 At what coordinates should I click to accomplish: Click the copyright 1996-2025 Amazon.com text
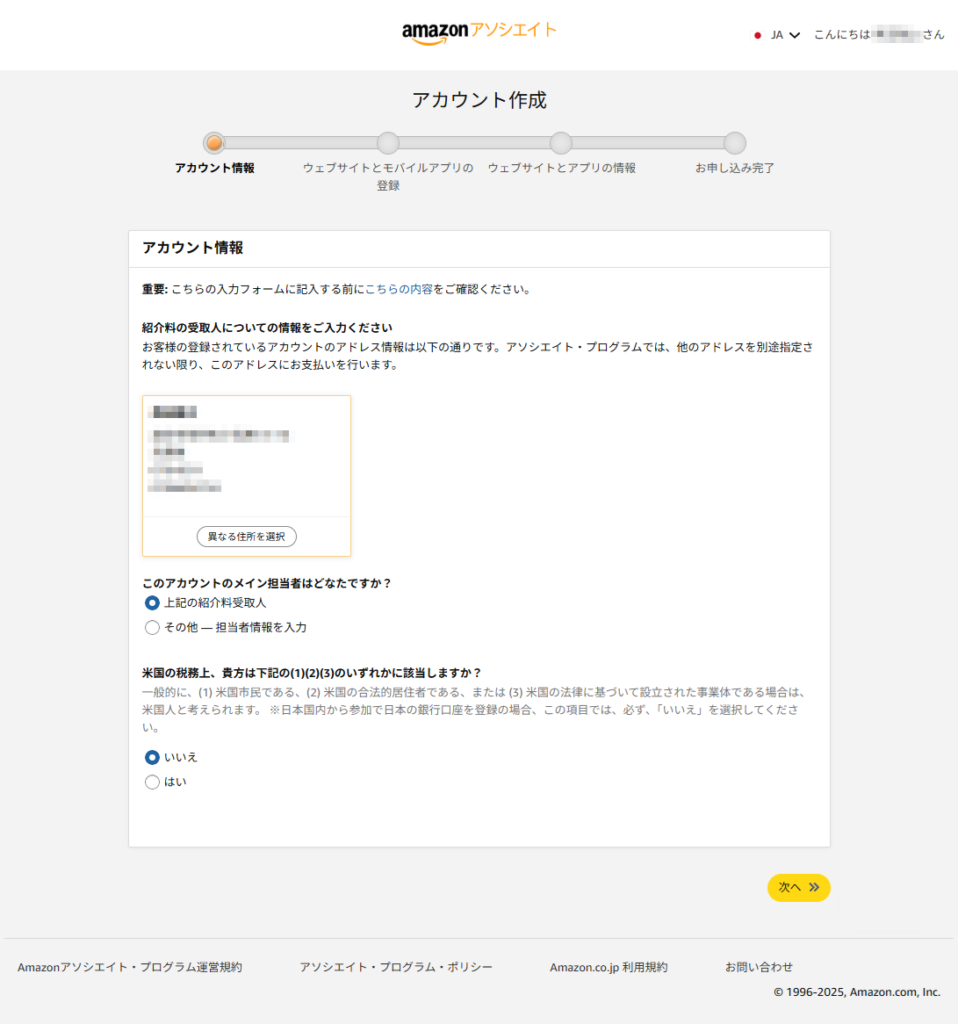click(x=857, y=992)
